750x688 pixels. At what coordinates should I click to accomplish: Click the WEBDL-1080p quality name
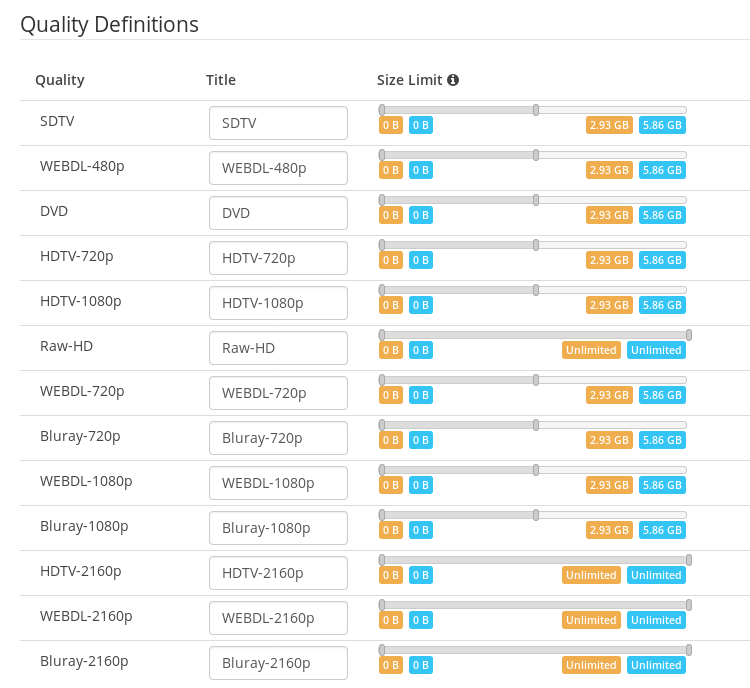[x=86, y=481]
